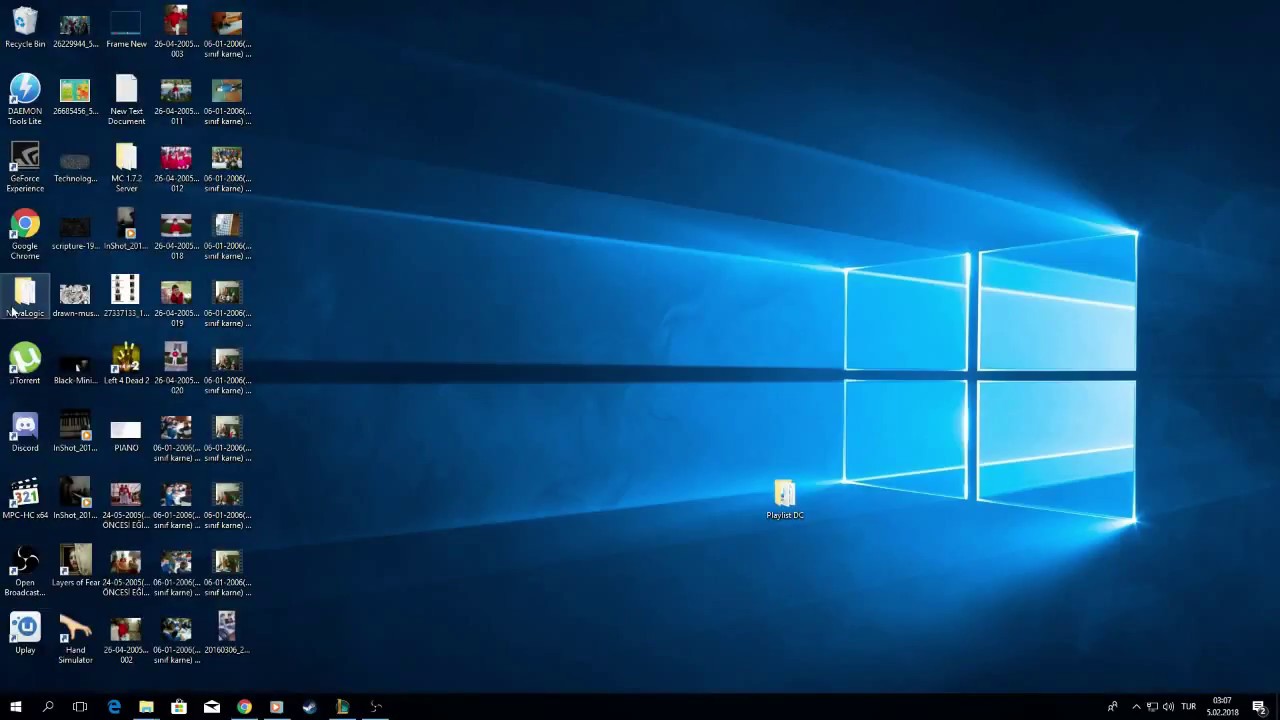Select the 20160306_2... image file
This screenshot has width=1280, height=720.
[x=227, y=634]
